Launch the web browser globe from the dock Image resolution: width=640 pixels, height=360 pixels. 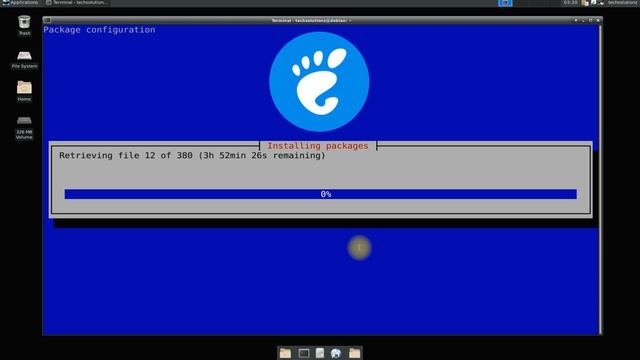pos(336,353)
